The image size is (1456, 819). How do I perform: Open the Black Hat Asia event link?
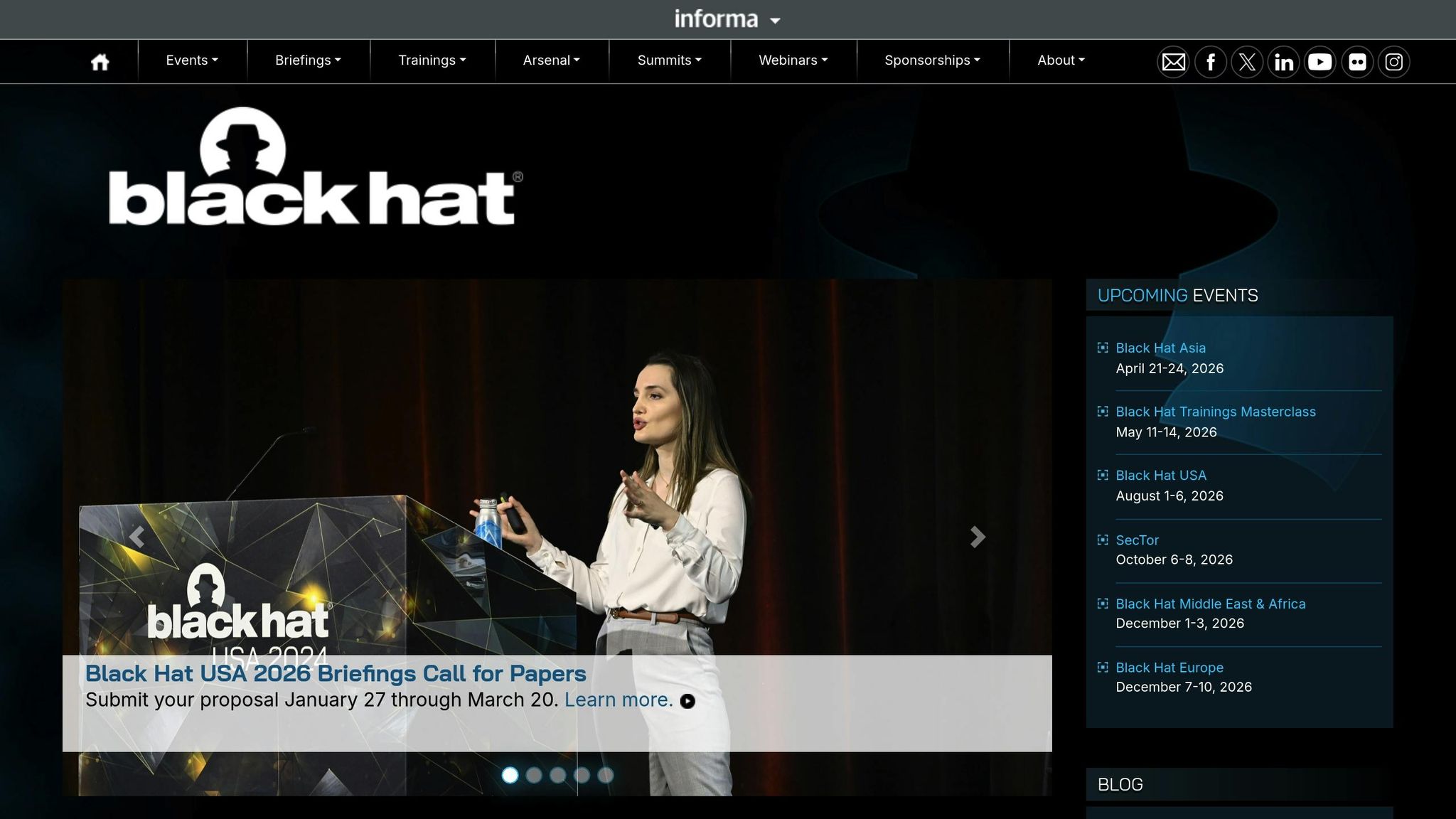(1160, 348)
